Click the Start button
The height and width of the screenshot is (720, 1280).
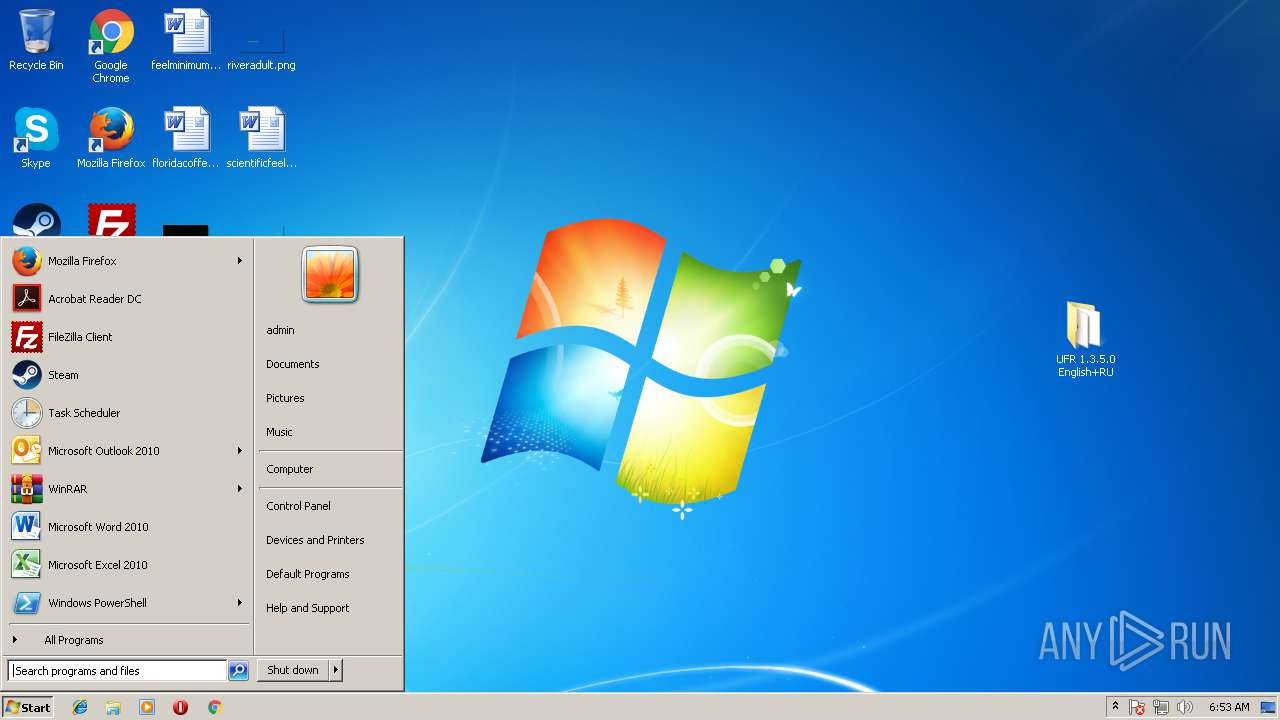tap(28, 707)
